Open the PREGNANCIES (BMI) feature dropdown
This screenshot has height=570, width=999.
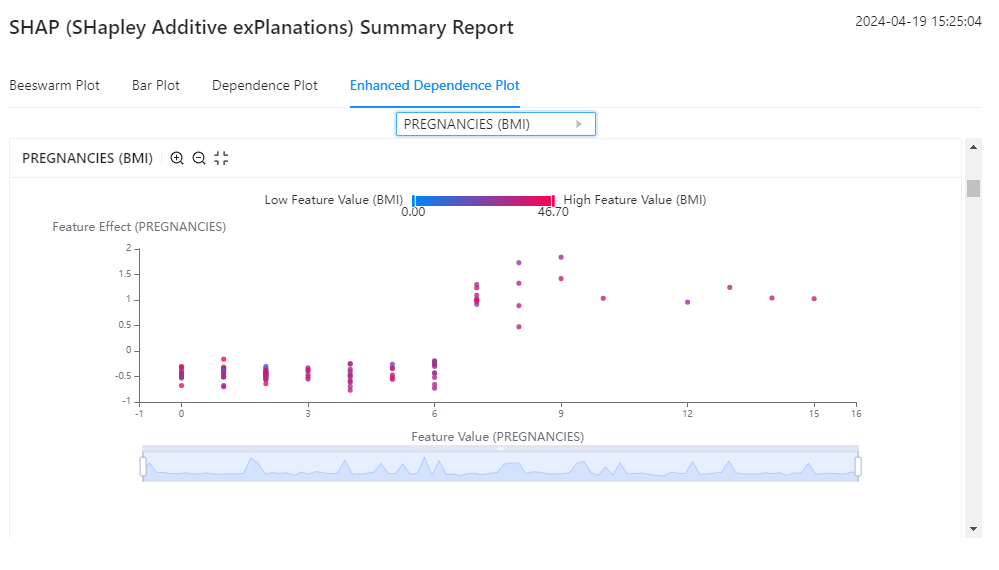(x=495, y=124)
